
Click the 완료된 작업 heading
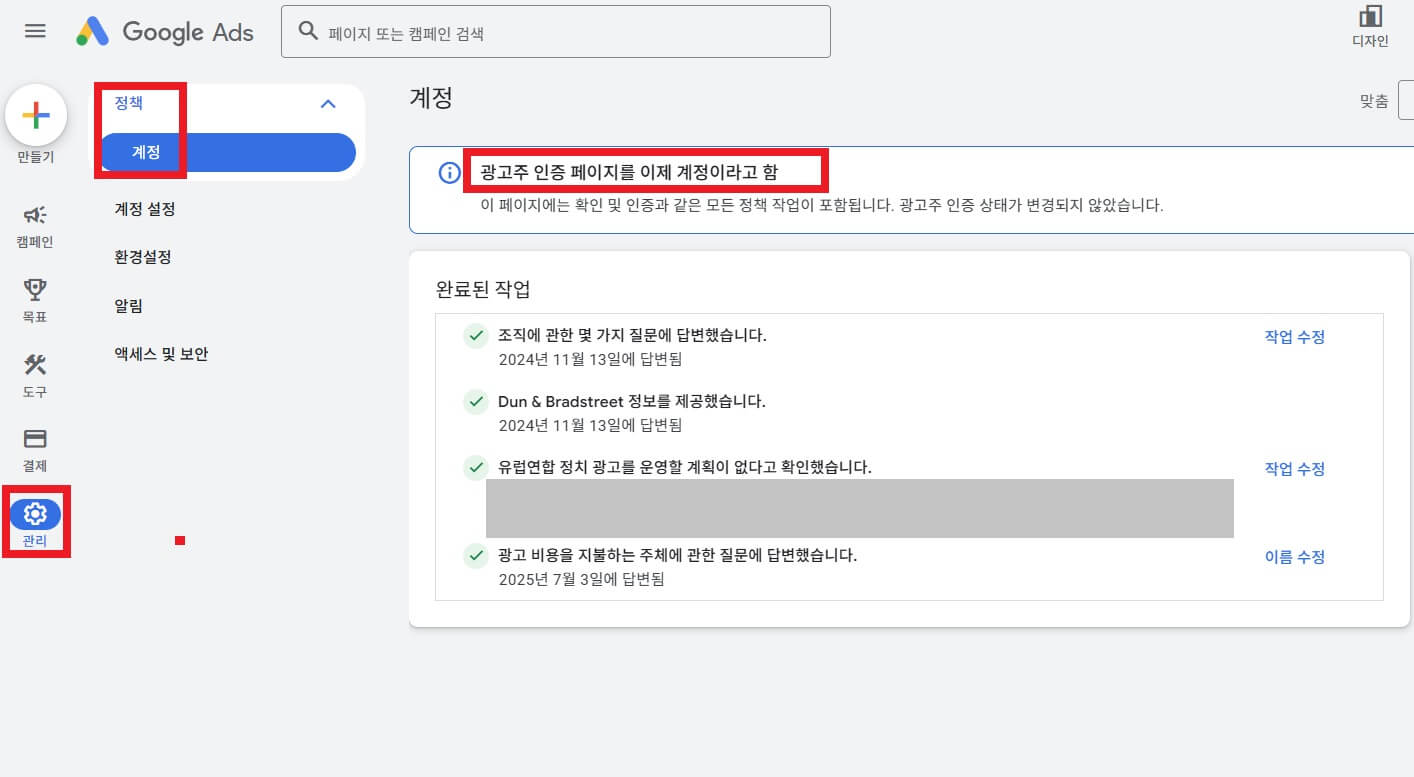click(x=483, y=290)
